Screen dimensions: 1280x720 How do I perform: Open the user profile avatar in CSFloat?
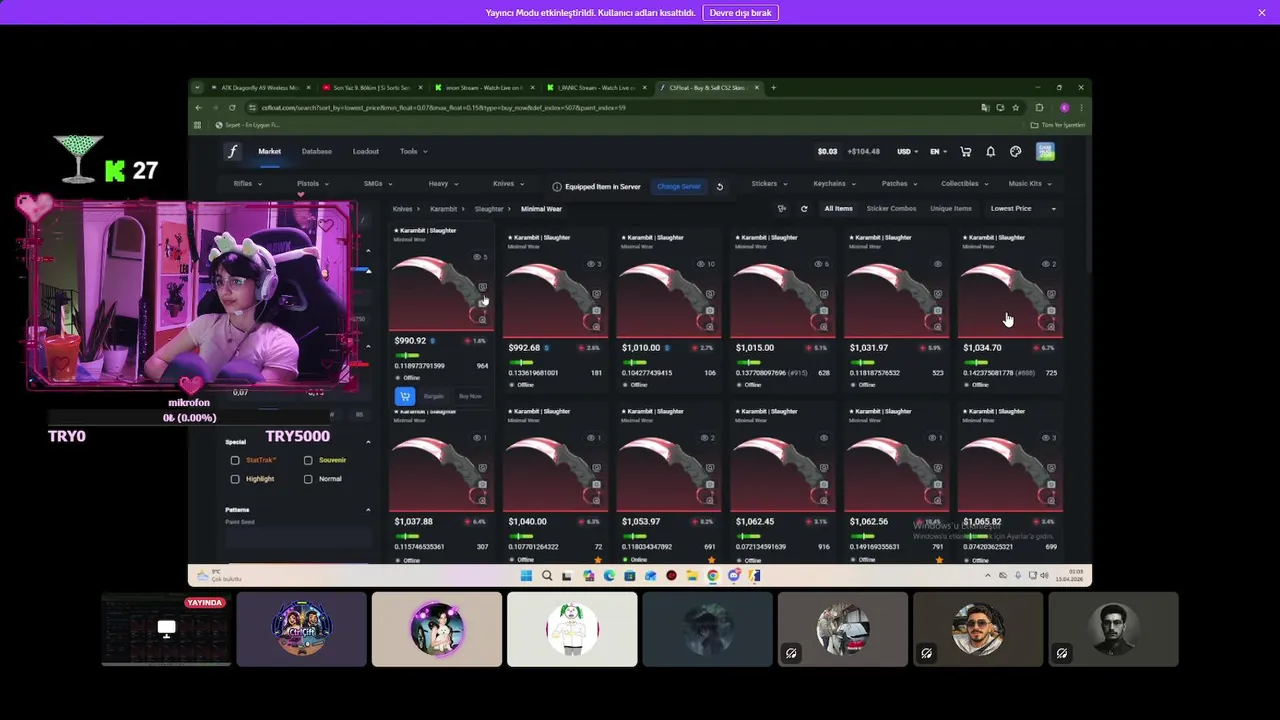(x=1045, y=152)
